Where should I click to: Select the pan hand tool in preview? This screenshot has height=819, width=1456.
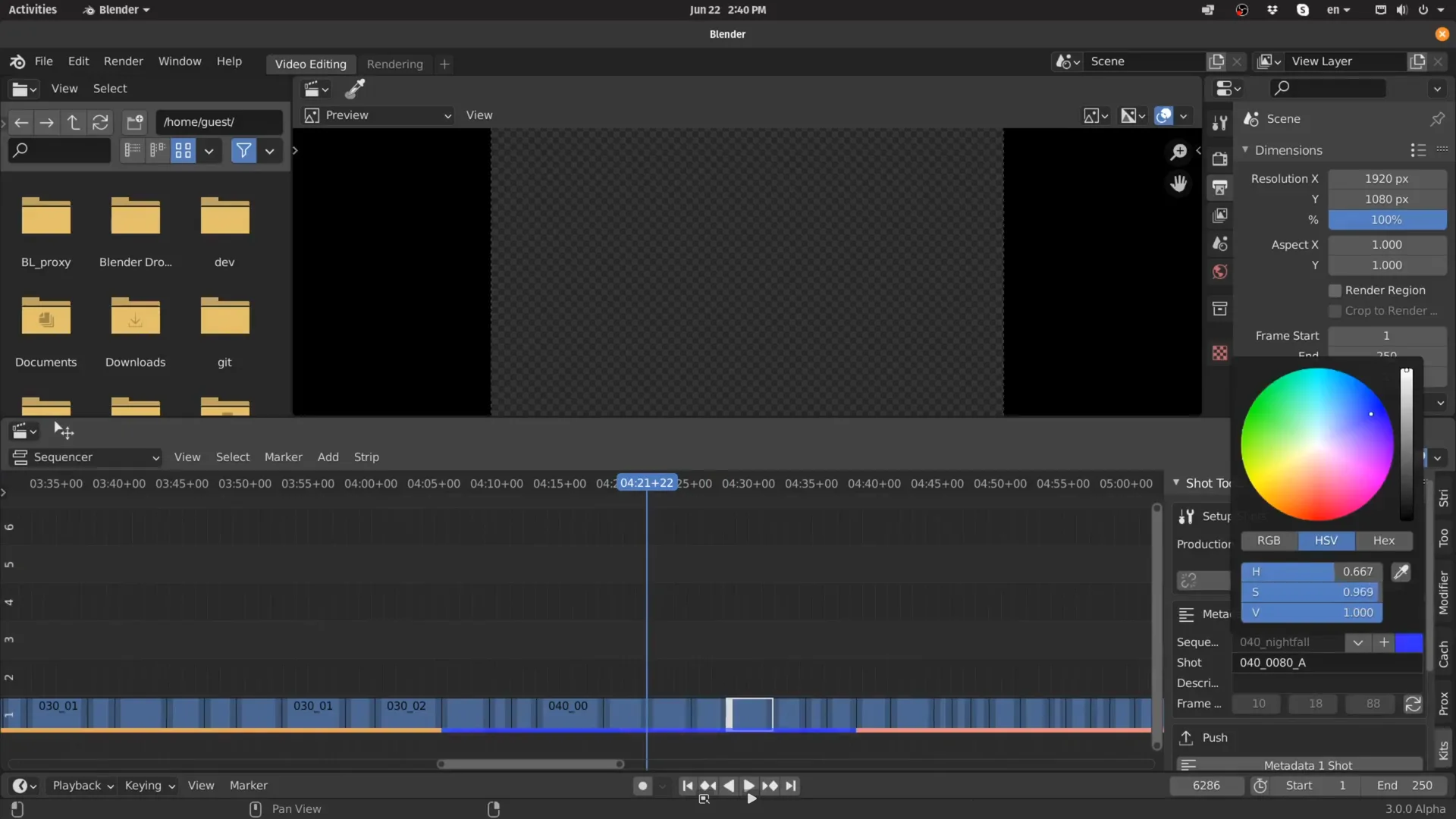click(1178, 184)
